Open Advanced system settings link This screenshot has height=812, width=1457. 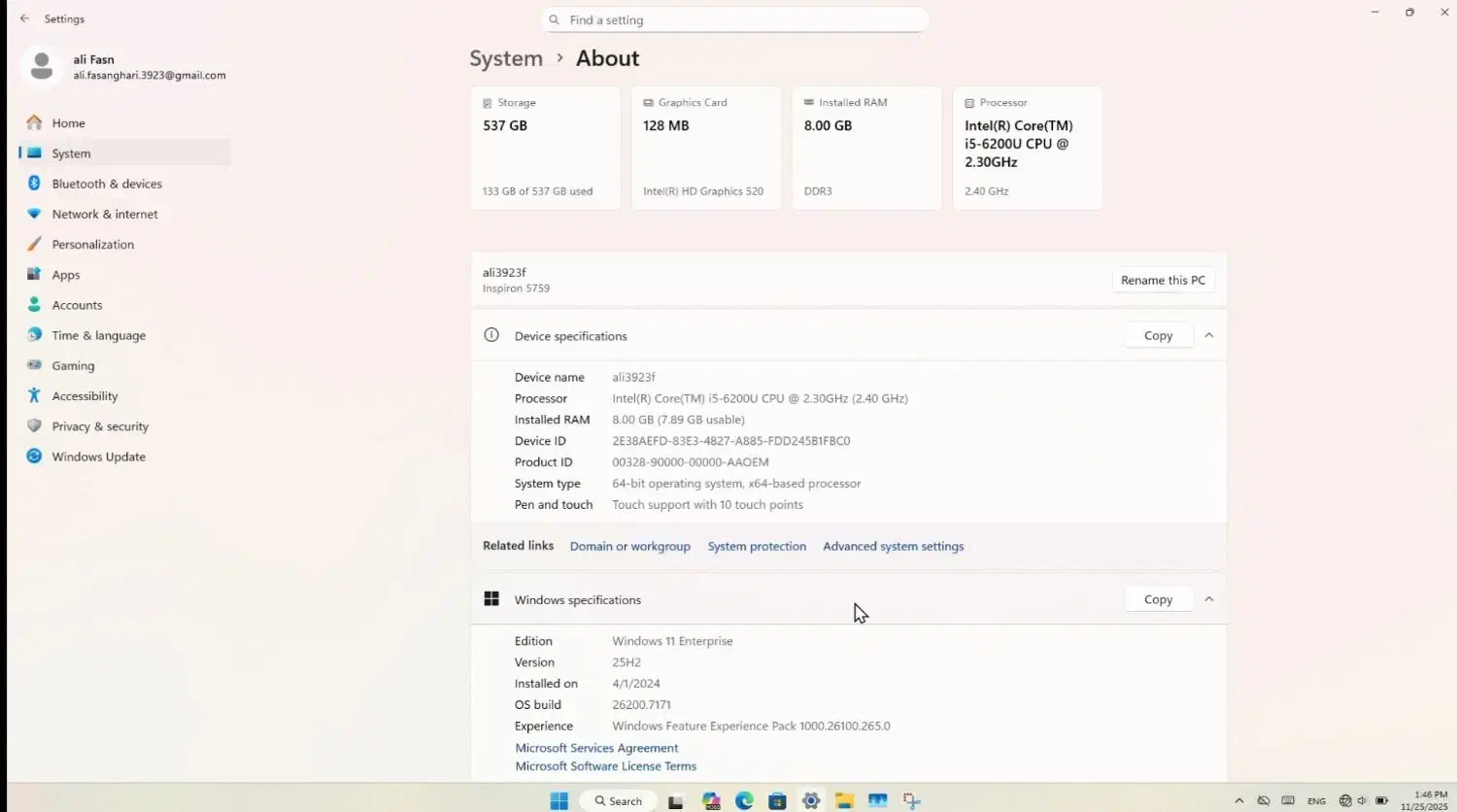coord(893,546)
